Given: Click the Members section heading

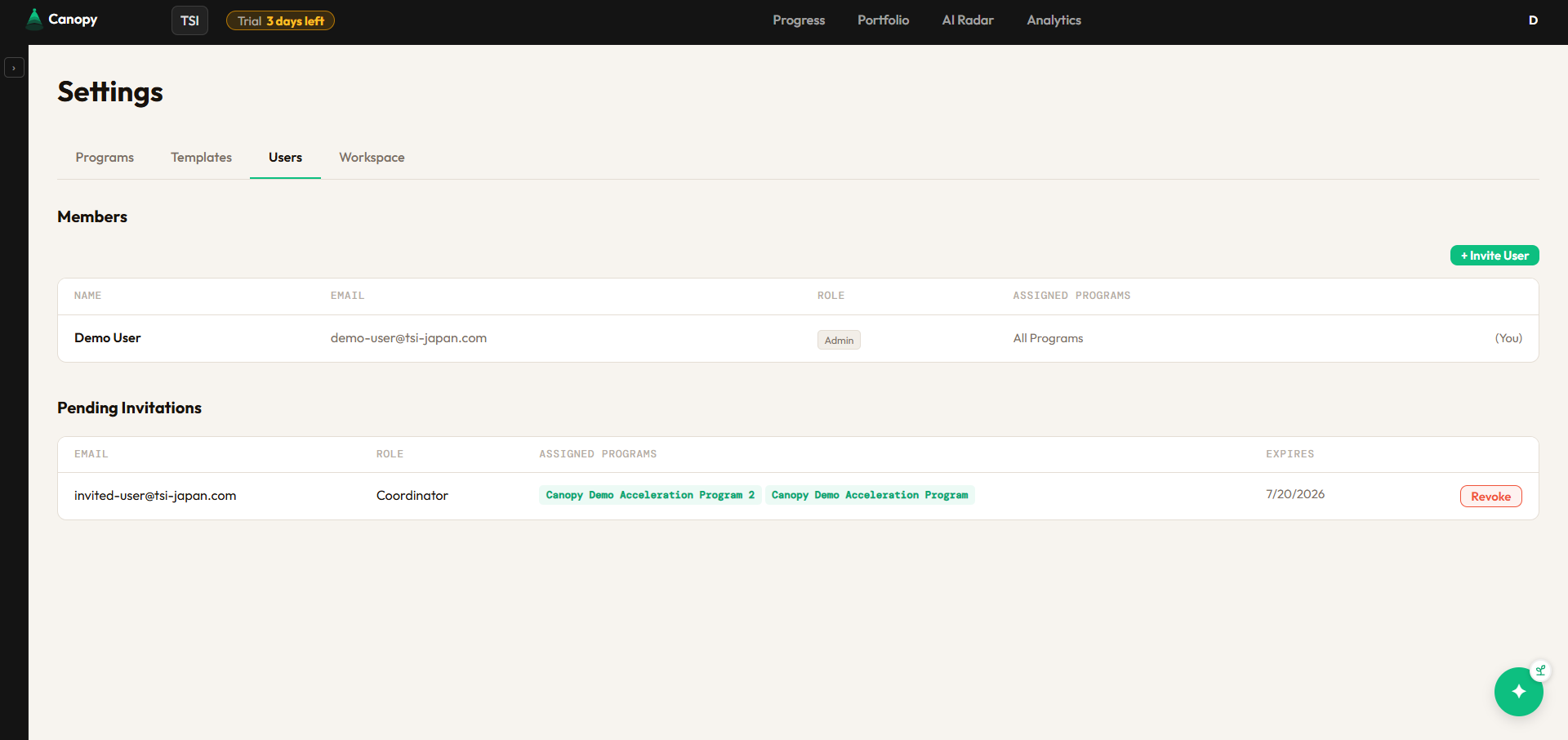Looking at the screenshot, I should point(92,216).
